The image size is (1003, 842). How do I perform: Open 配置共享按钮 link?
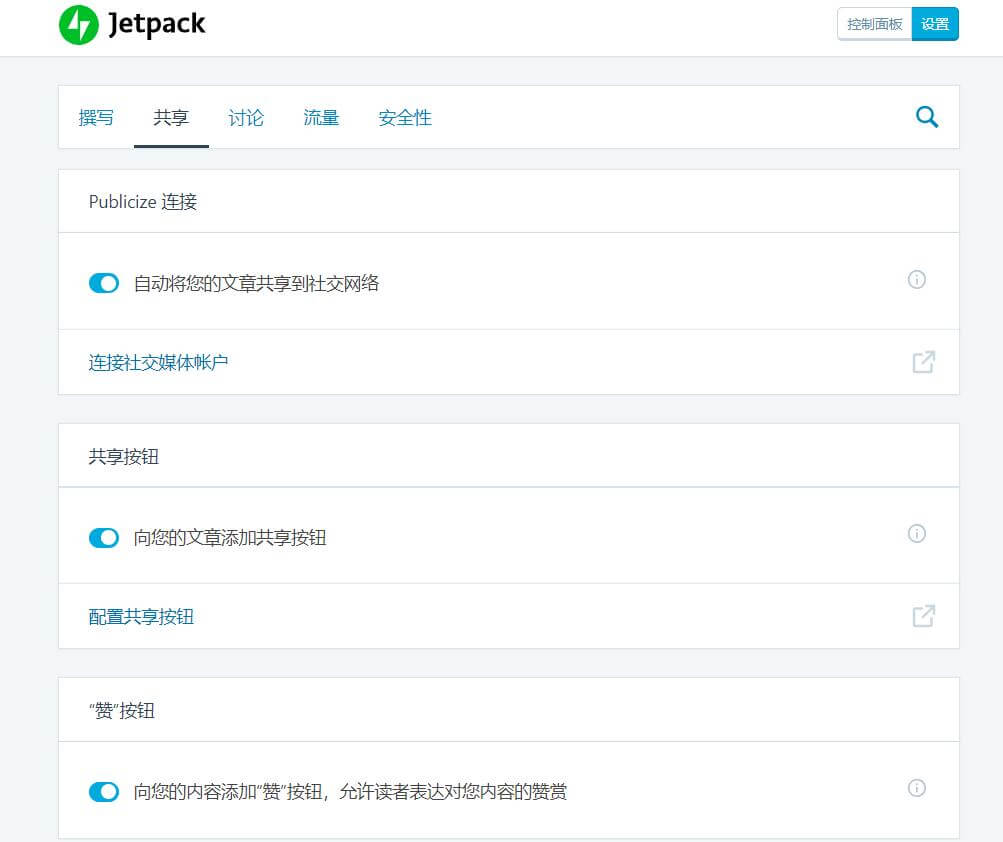pos(141,616)
